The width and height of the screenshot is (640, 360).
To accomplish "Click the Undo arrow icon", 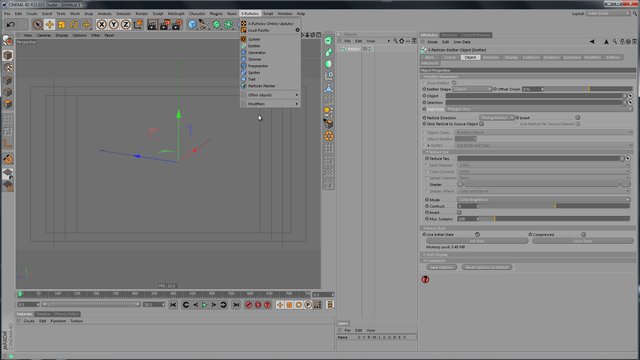I will coord(11,24).
